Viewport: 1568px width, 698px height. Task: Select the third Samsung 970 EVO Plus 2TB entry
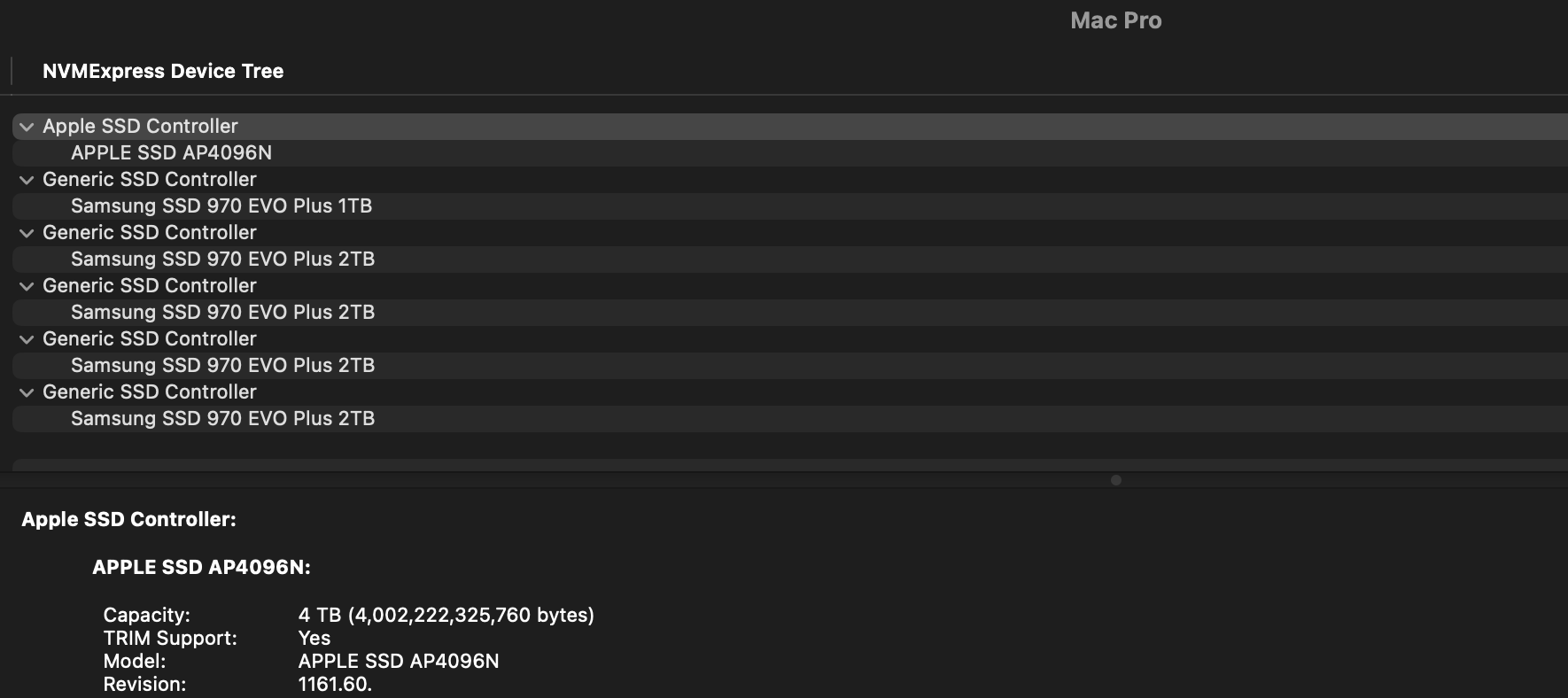[790, 366]
